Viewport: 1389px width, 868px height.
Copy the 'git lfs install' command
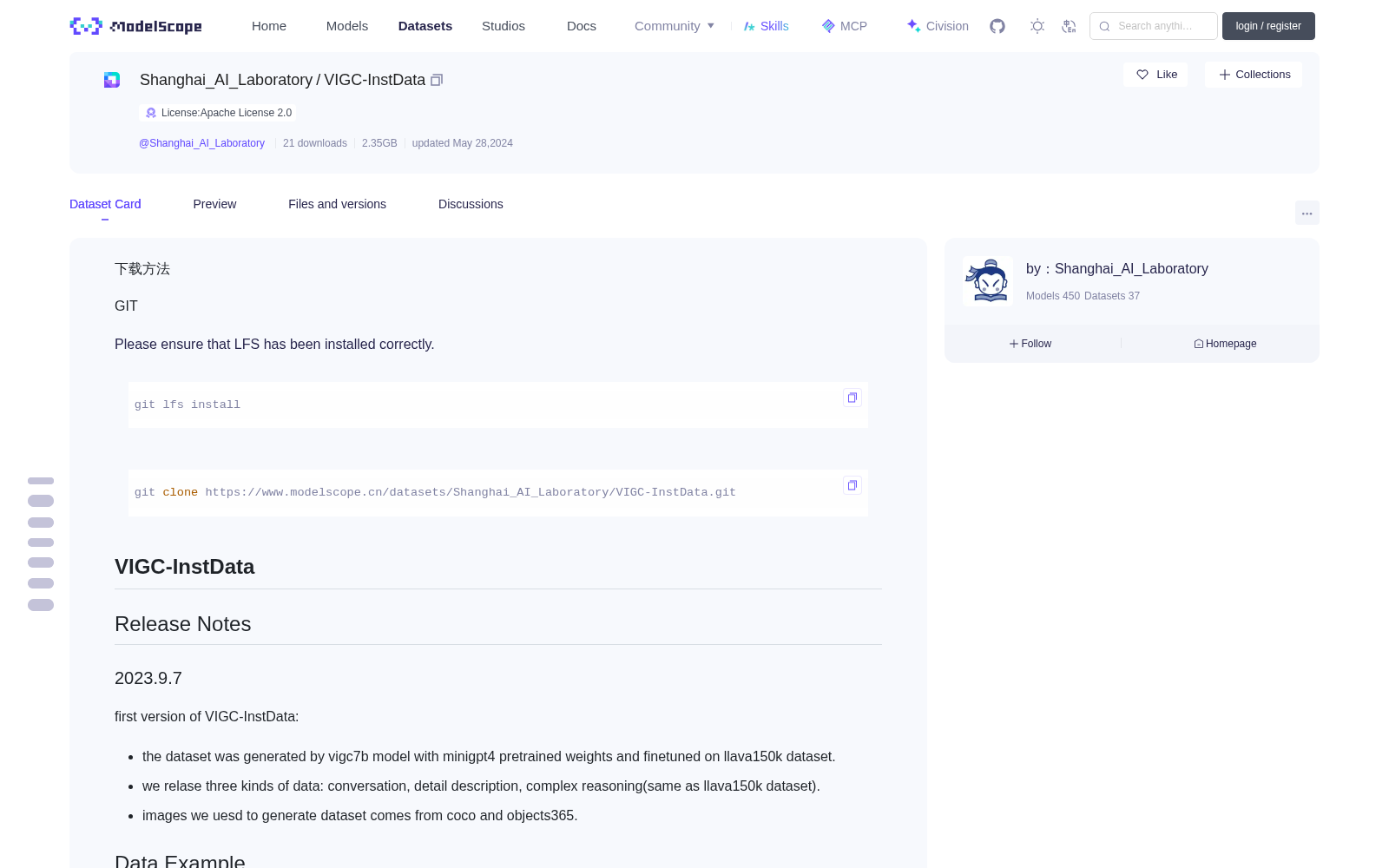click(852, 398)
